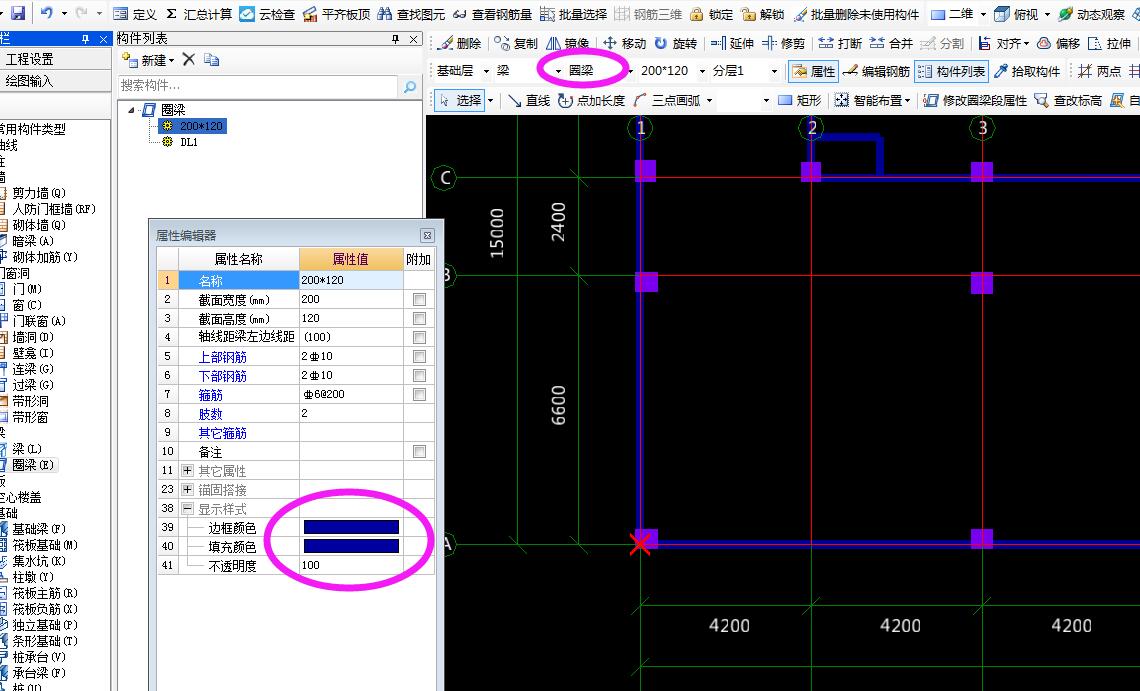This screenshot has height=691, width=1140.
Task: Toggle the 构件列表 component list button
Action: tap(952, 71)
